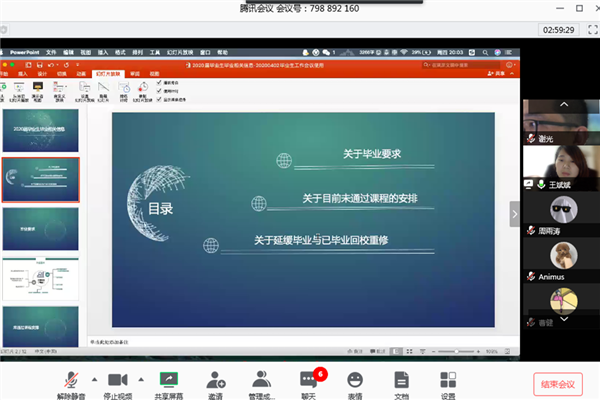Click the Wi-Fi icon in menu bar
This screenshot has width=600, height=400.
pyautogui.click(x=404, y=52)
